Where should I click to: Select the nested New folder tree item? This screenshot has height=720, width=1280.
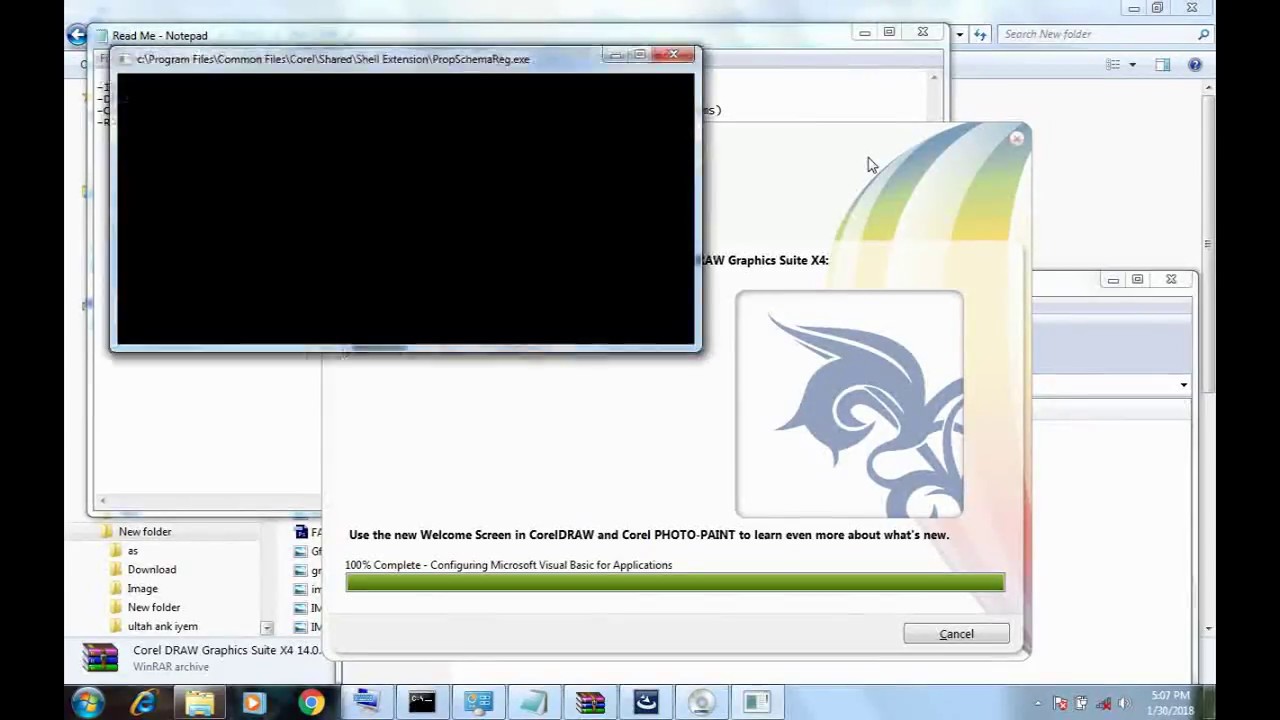153,608
